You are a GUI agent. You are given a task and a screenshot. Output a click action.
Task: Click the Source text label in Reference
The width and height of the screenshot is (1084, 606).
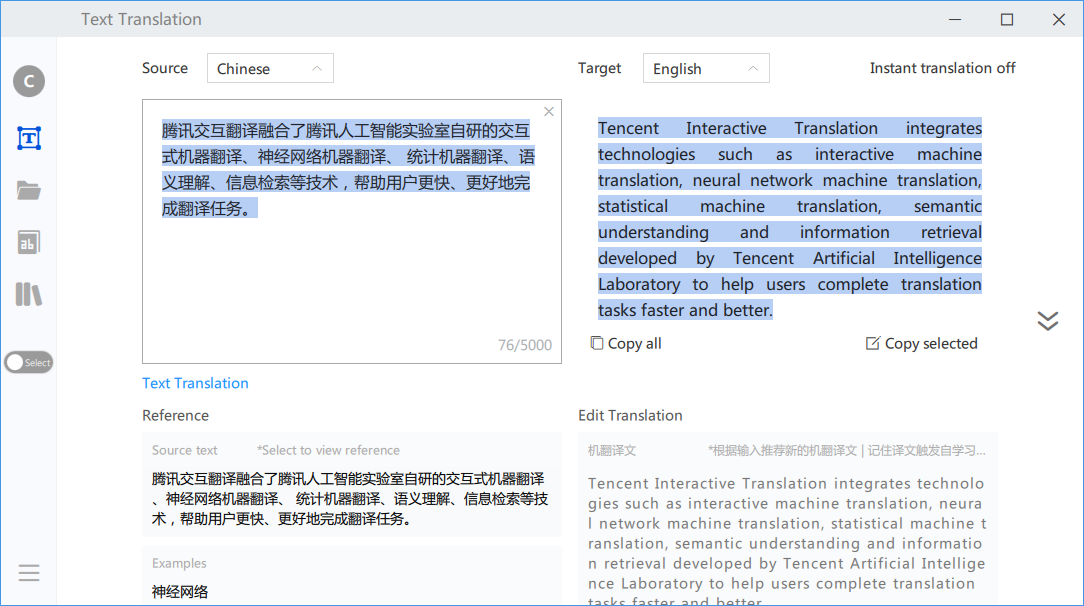(x=185, y=451)
